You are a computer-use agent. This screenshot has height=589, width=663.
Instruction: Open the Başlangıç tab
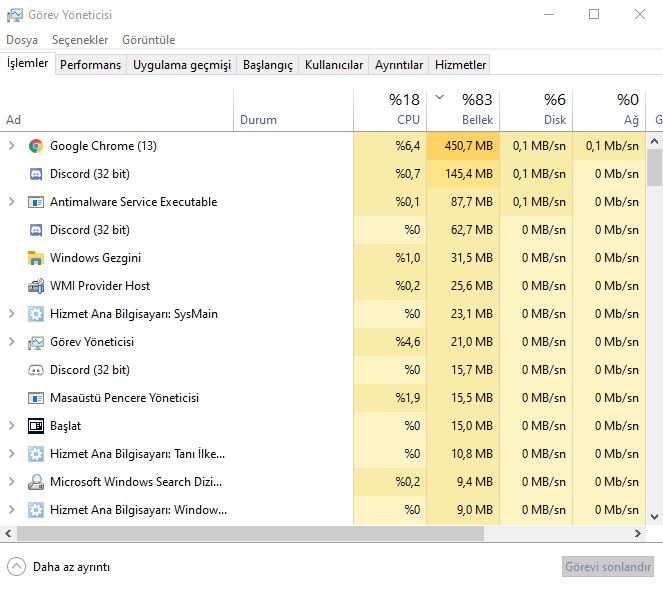pos(268,65)
